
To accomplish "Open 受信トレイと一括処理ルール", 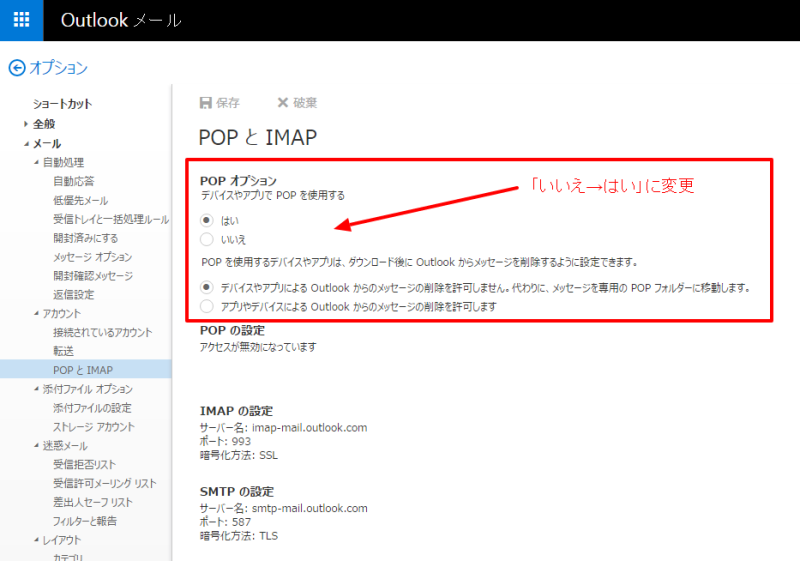I will click(x=111, y=219).
